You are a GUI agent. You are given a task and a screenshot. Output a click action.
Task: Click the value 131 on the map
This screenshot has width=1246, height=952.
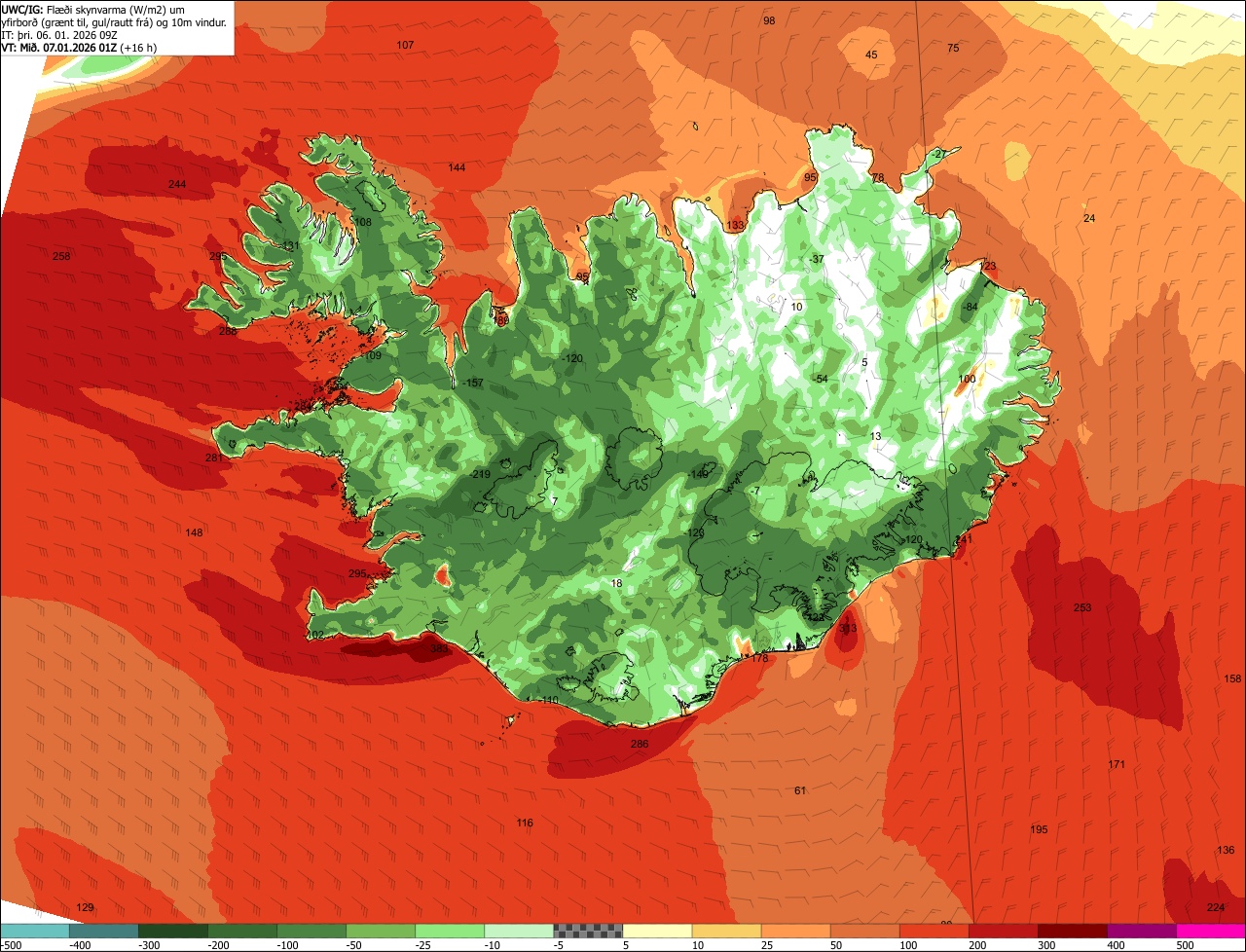point(290,246)
